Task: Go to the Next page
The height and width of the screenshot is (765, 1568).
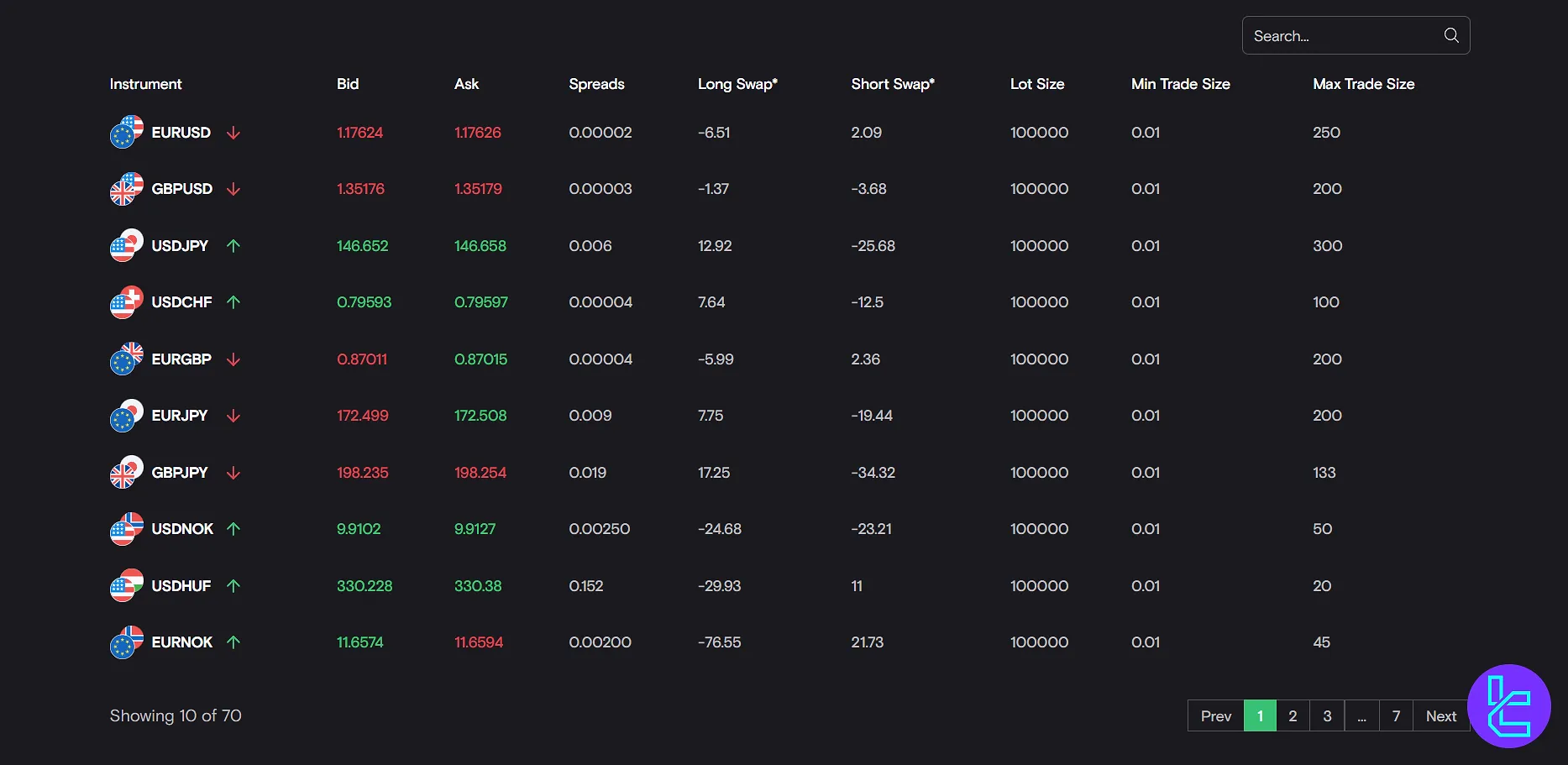Action: 1440,716
